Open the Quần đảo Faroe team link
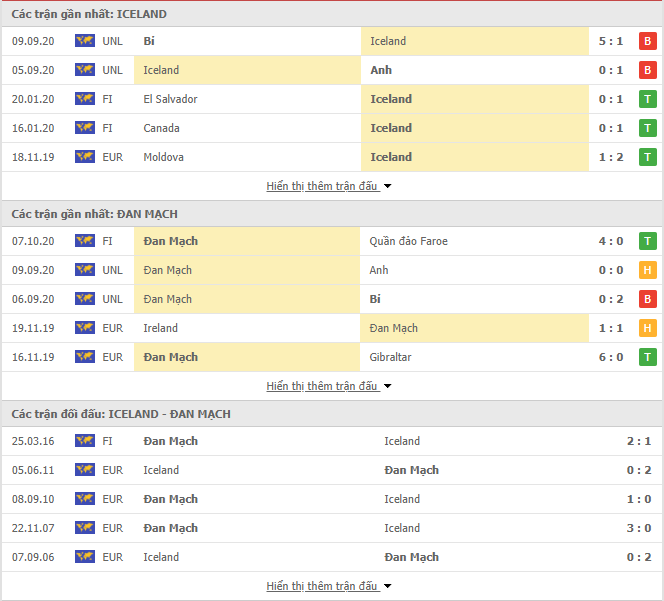This screenshot has width=664, height=601. click(408, 241)
